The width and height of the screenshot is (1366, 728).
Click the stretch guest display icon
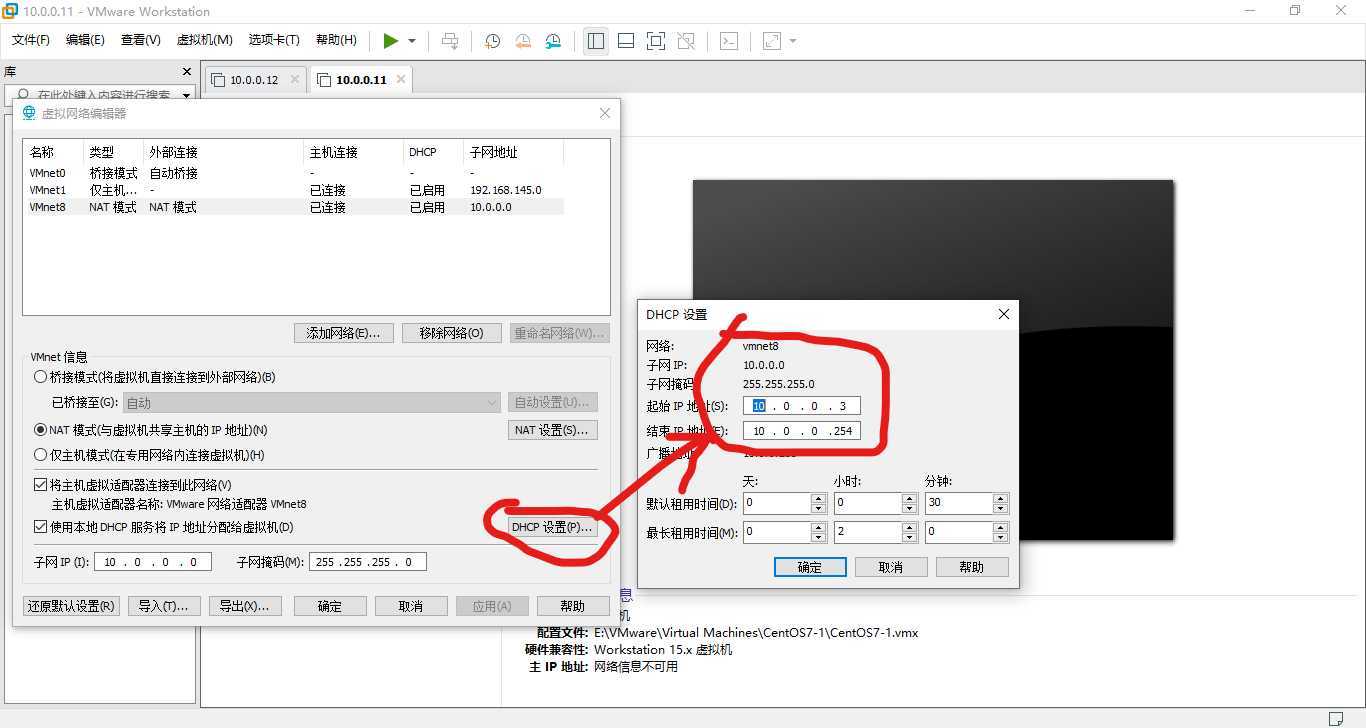[772, 41]
